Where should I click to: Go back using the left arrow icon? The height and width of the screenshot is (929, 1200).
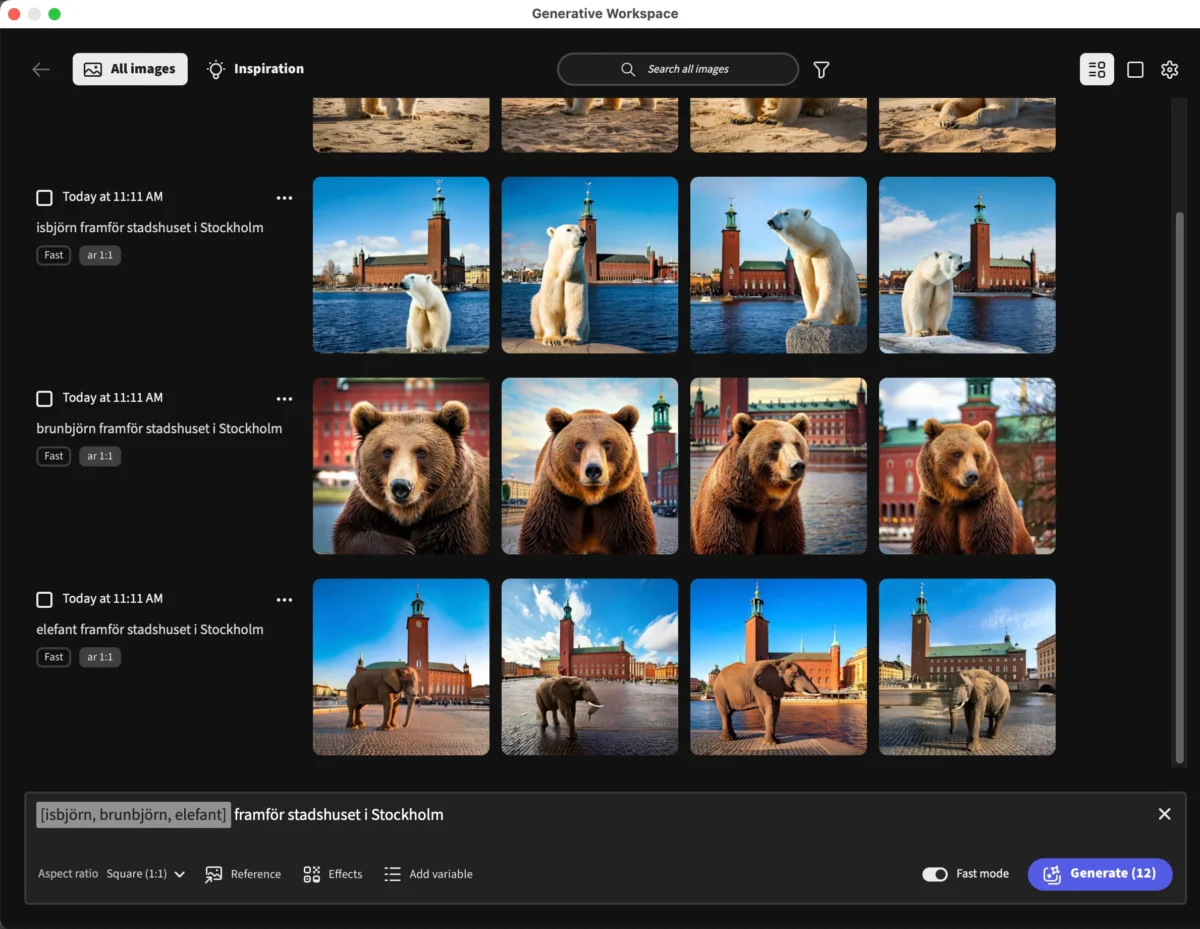pos(41,69)
